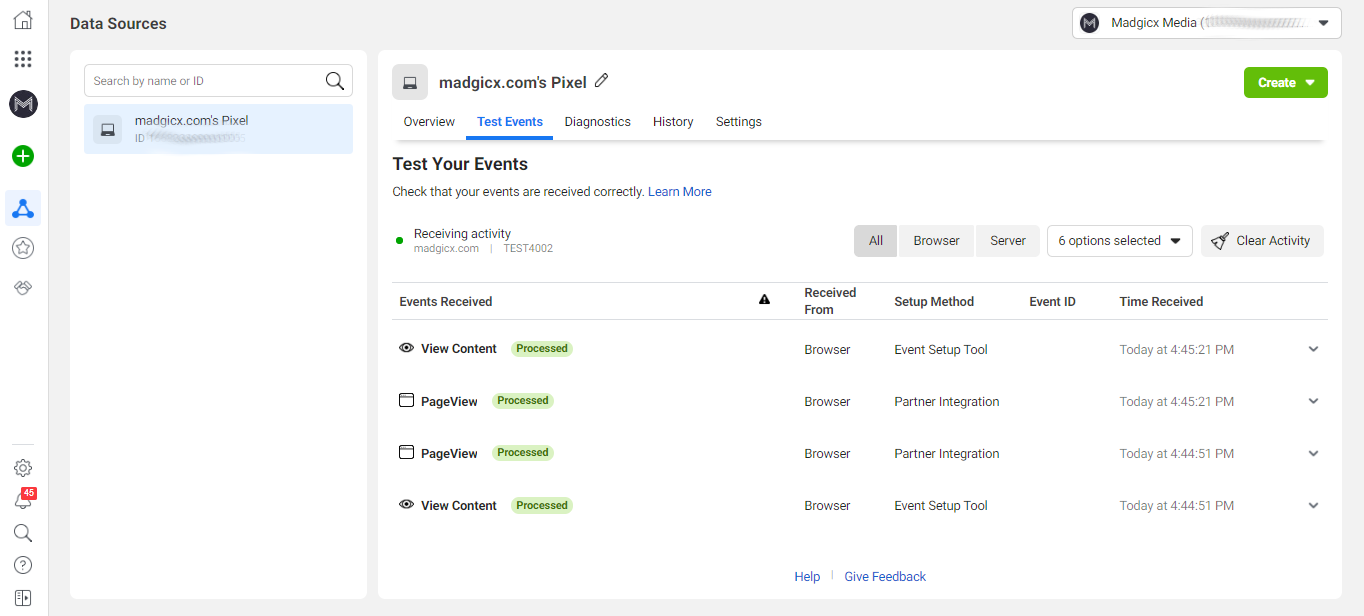This screenshot has height=616, width=1364.
Task: Open the handshake partner integrations icon
Action: [23, 288]
